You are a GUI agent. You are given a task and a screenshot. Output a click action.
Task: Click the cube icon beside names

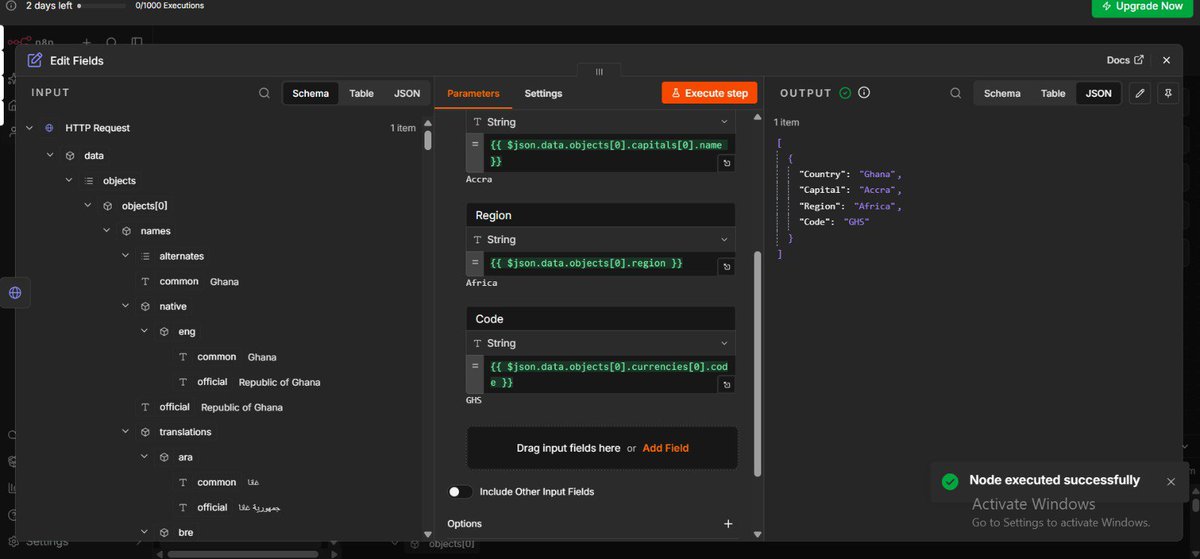coord(126,231)
